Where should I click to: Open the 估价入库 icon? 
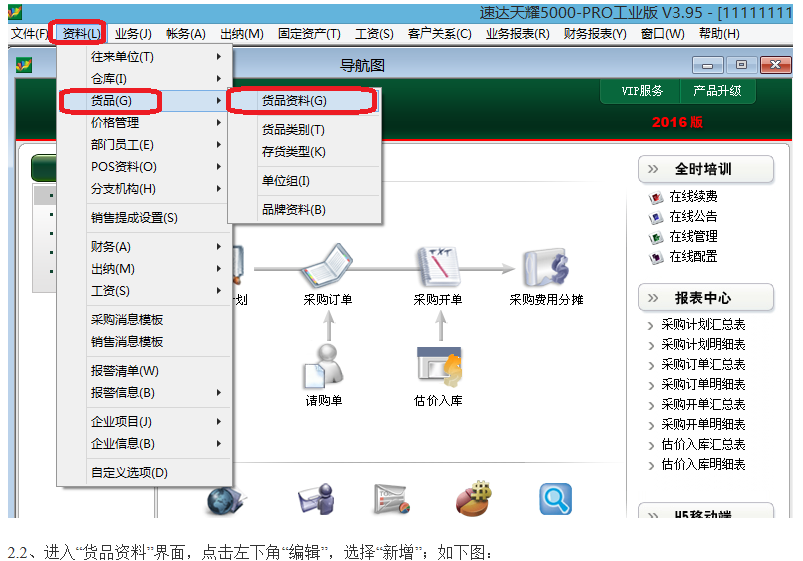click(439, 367)
